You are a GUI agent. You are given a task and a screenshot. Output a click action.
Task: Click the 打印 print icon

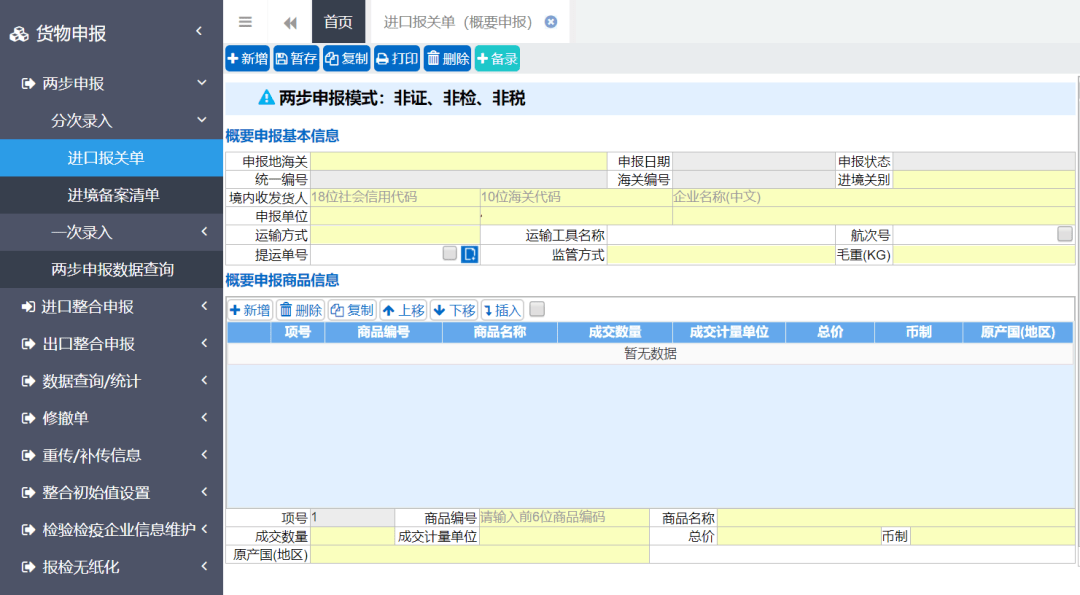point(397,58)
